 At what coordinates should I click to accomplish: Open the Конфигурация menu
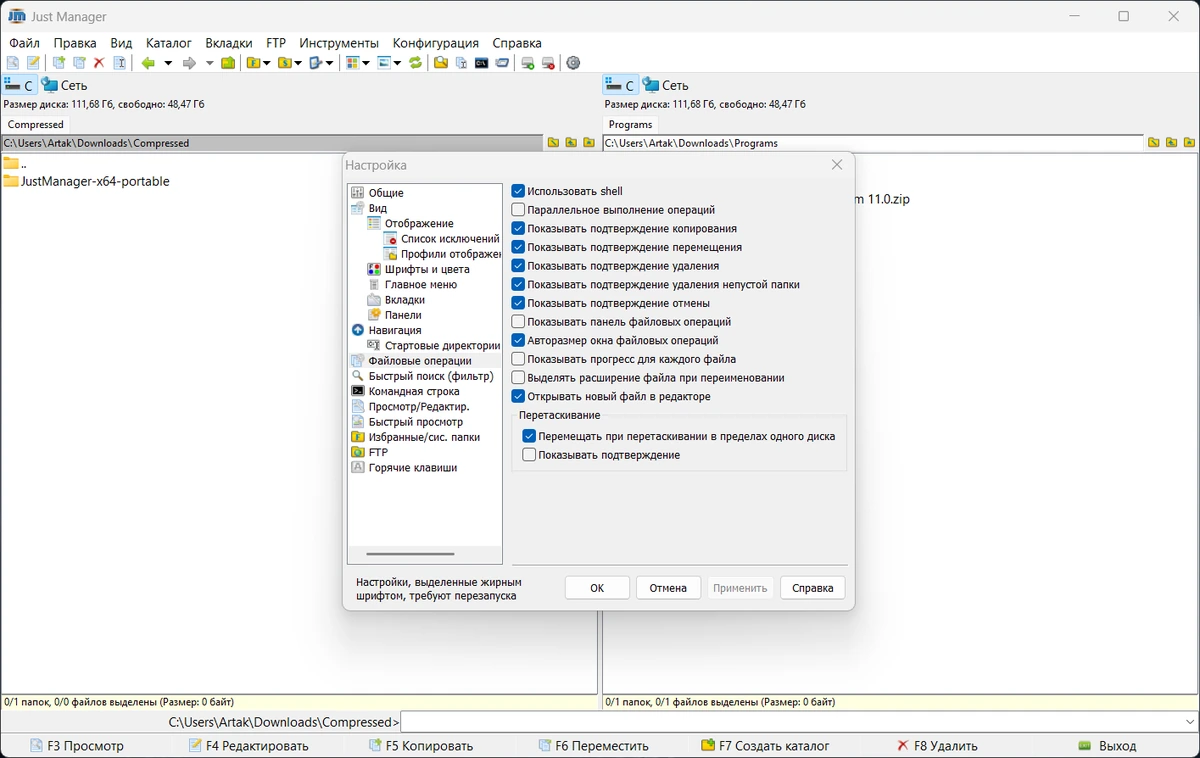click(x=436, y=43)
